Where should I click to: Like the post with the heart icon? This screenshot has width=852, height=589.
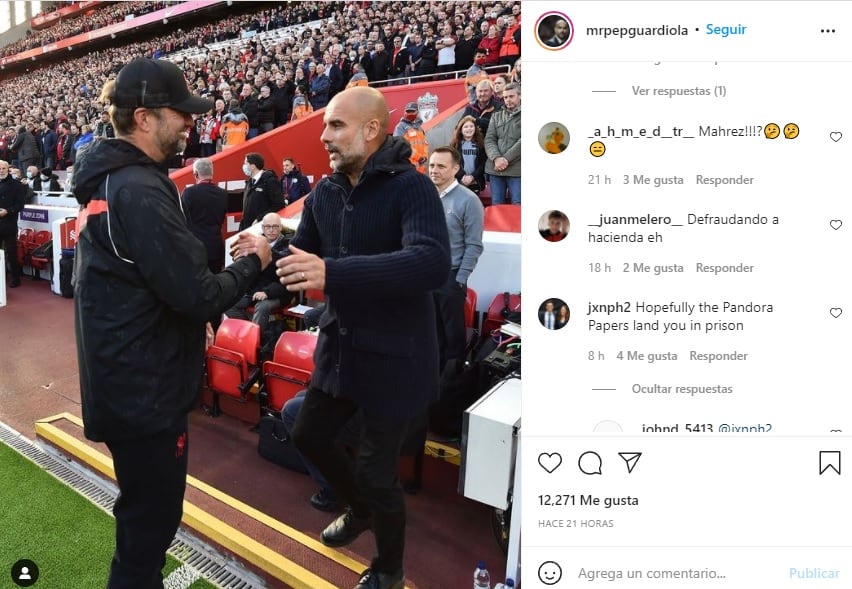pos(549,463)
